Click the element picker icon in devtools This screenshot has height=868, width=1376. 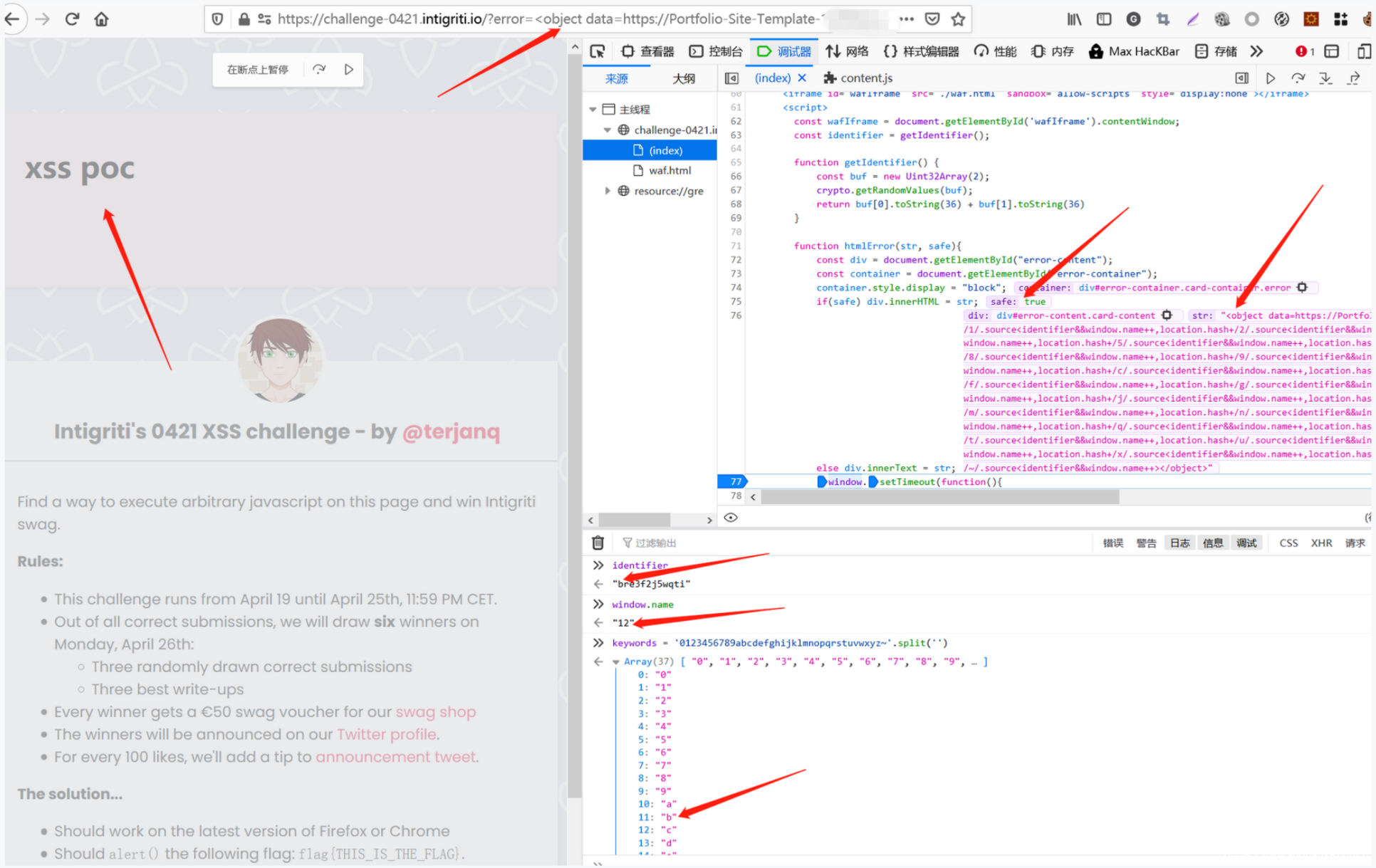point(598,51)
